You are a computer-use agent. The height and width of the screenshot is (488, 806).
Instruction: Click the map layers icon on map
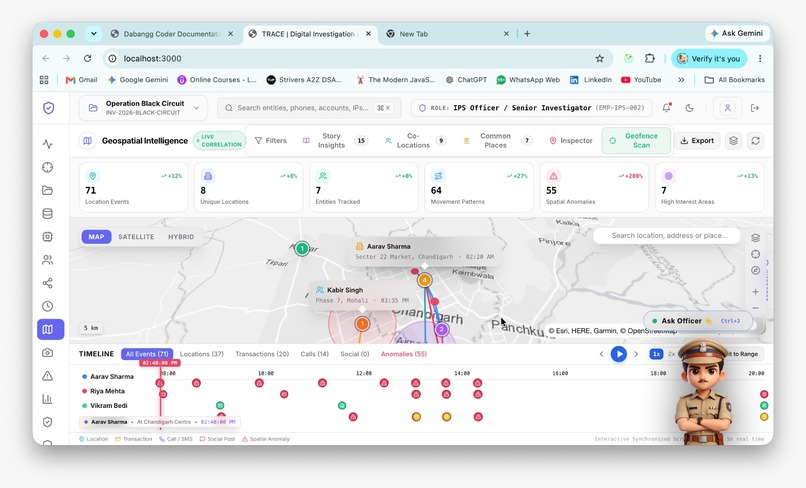[755, 238]
